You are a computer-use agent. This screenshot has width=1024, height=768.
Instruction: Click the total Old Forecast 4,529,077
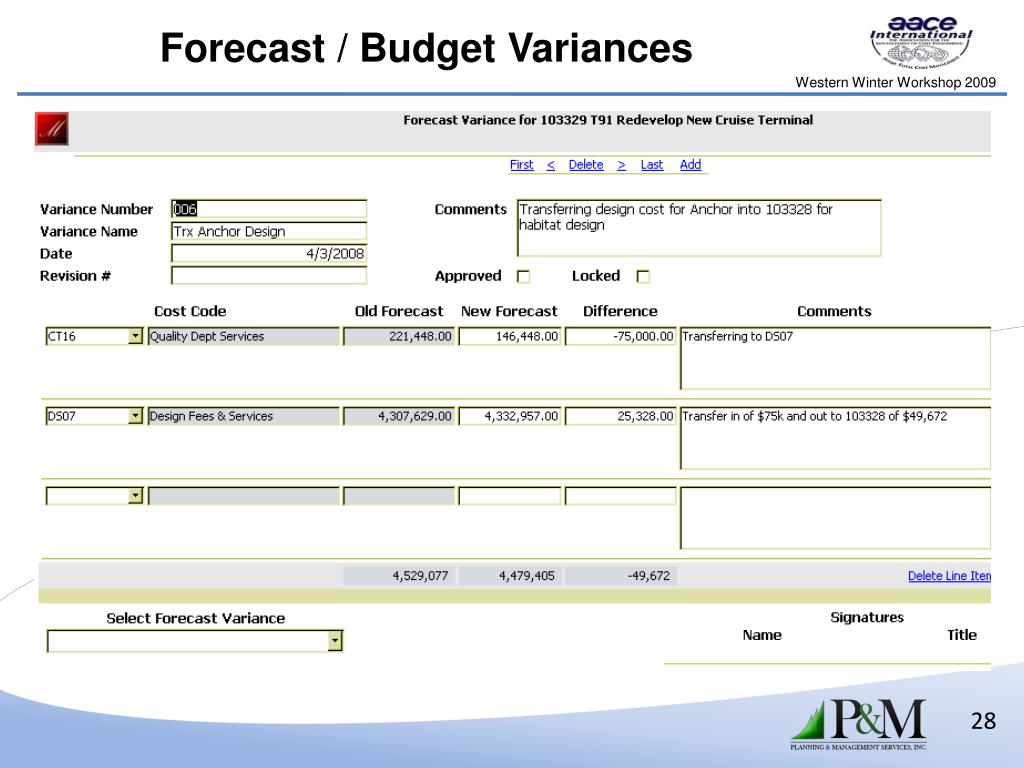click(x=398, y=575)
